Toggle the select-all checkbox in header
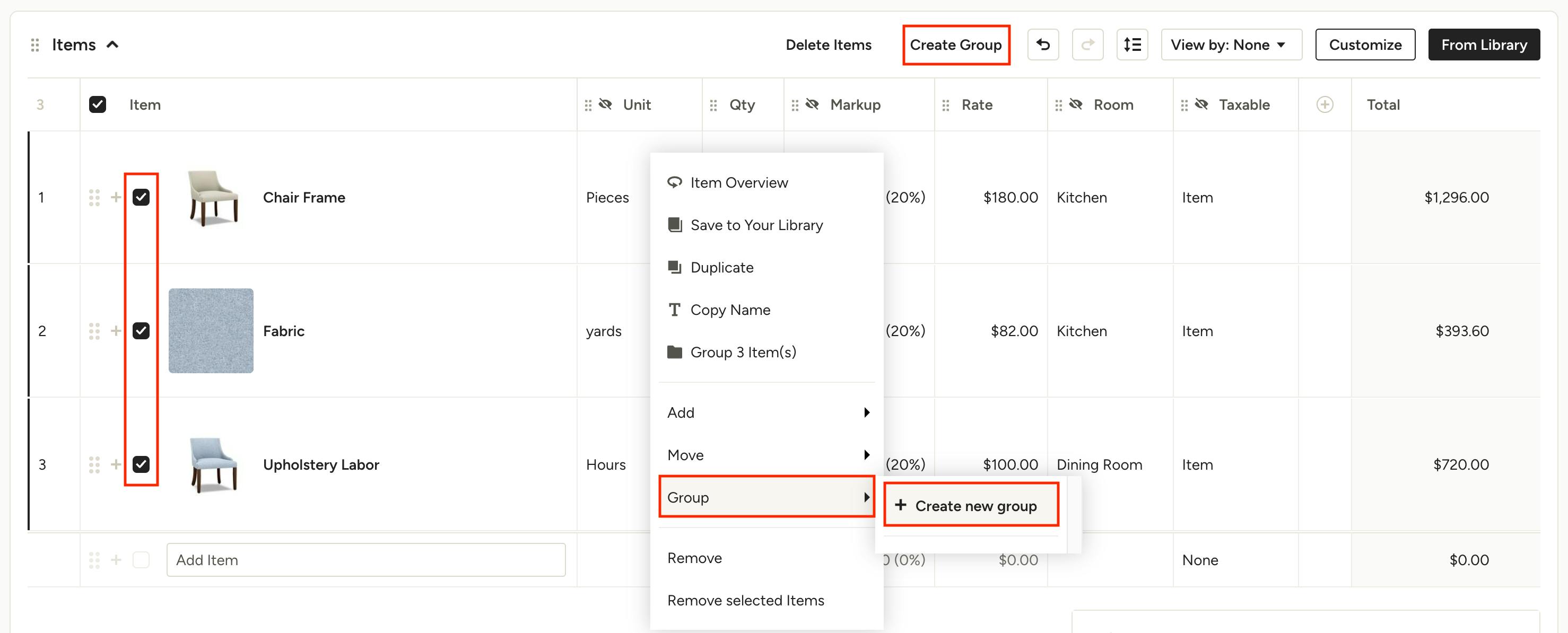The width and height of the screenshot is (1568, 633). [98, 104]
